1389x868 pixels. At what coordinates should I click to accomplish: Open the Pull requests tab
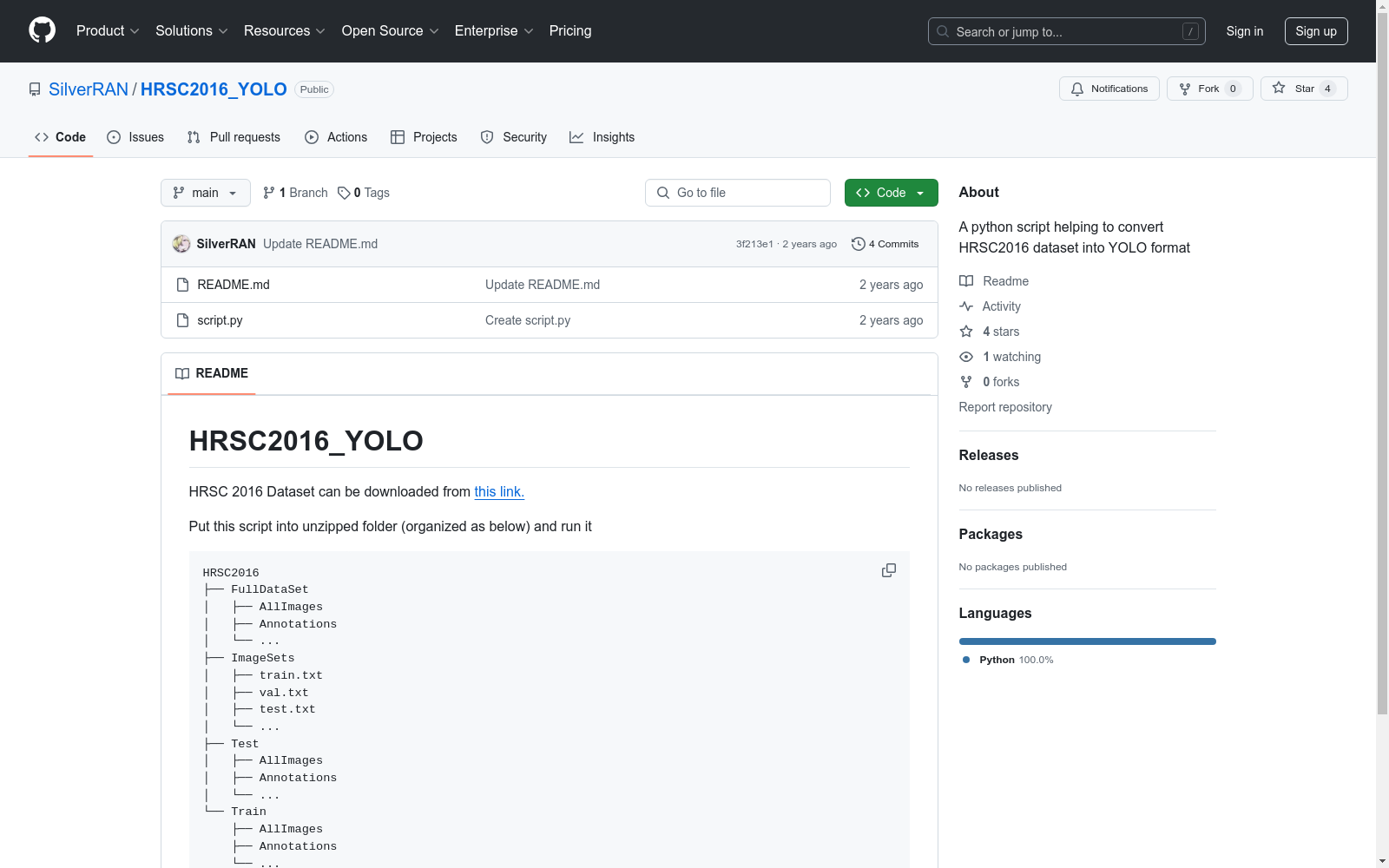234,137
